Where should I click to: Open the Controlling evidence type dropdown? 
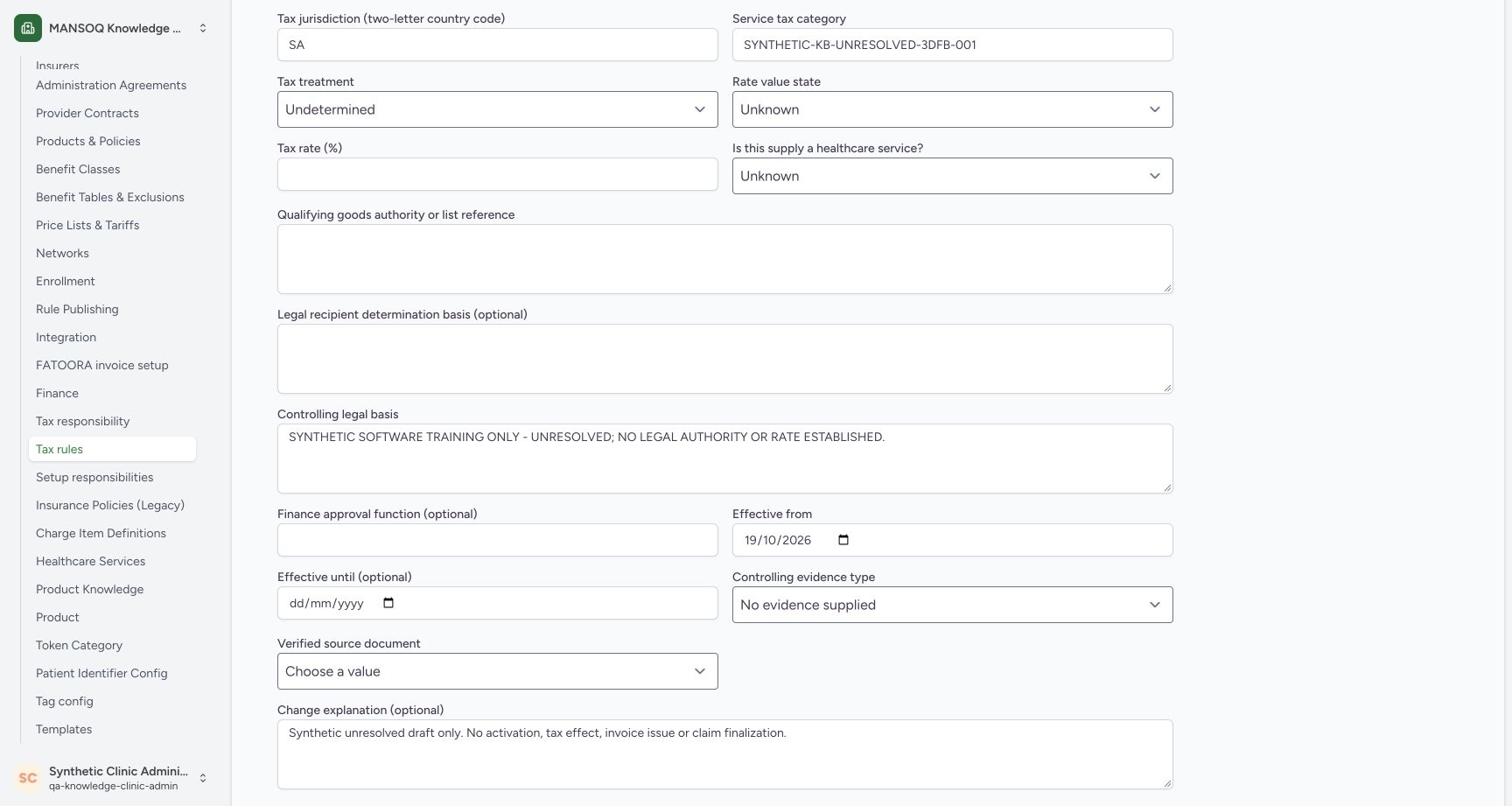point(952,605)
